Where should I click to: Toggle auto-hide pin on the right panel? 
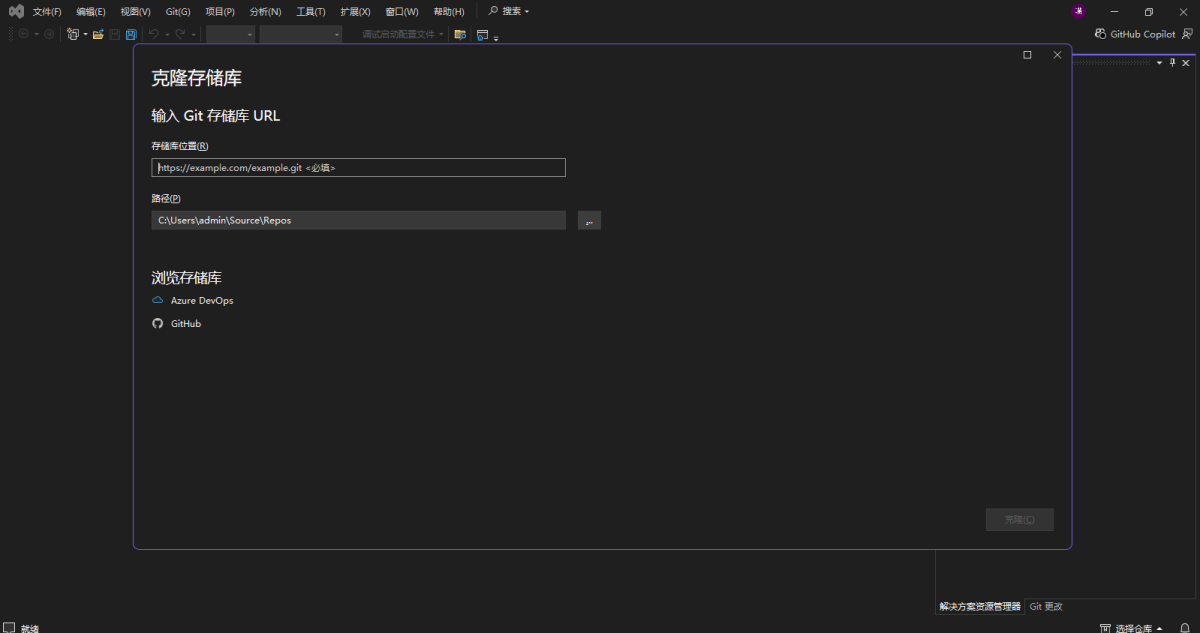[x=1172, y=62]
